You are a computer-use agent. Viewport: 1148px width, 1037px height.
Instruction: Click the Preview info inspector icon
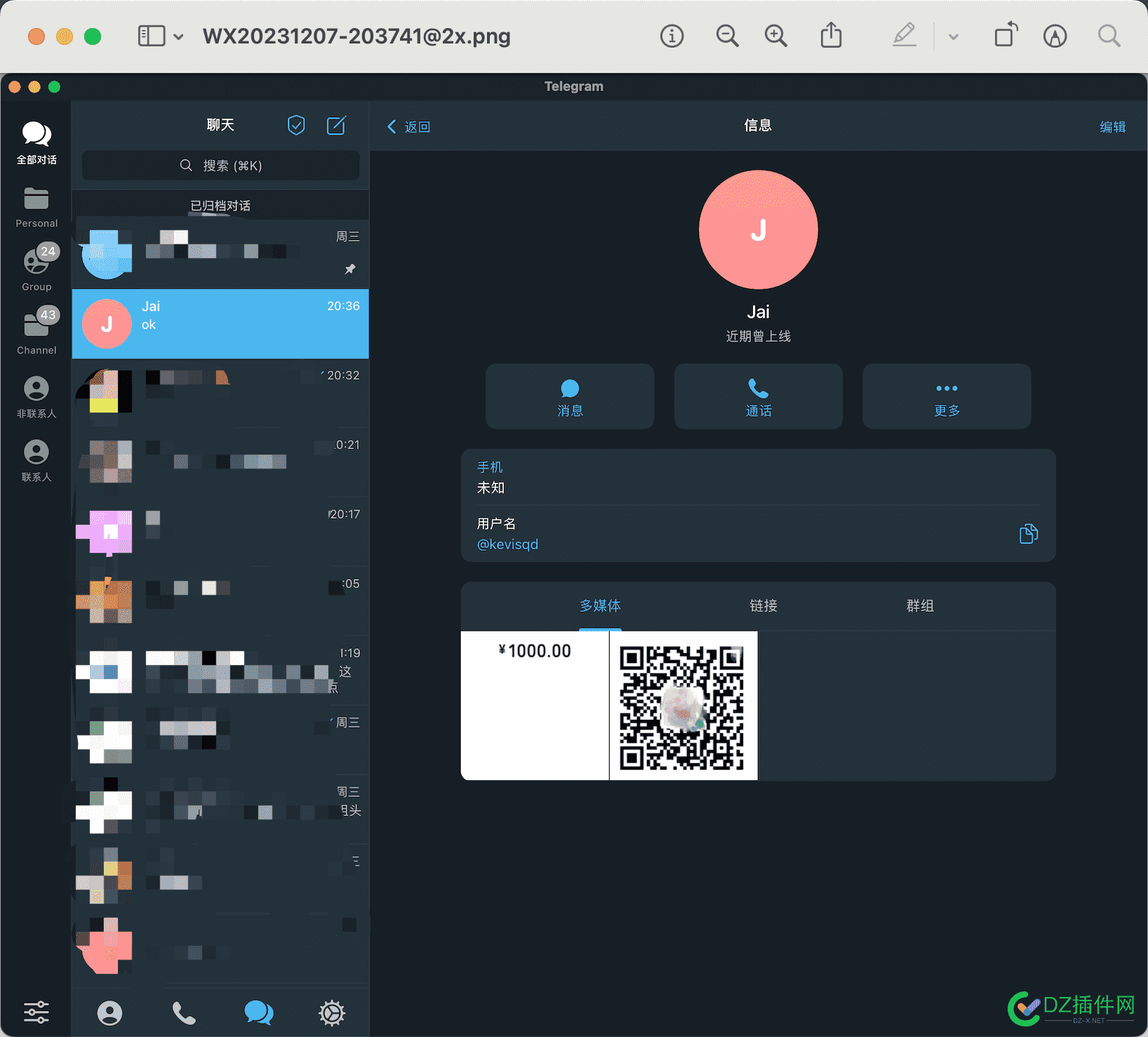tap(672, 36)
